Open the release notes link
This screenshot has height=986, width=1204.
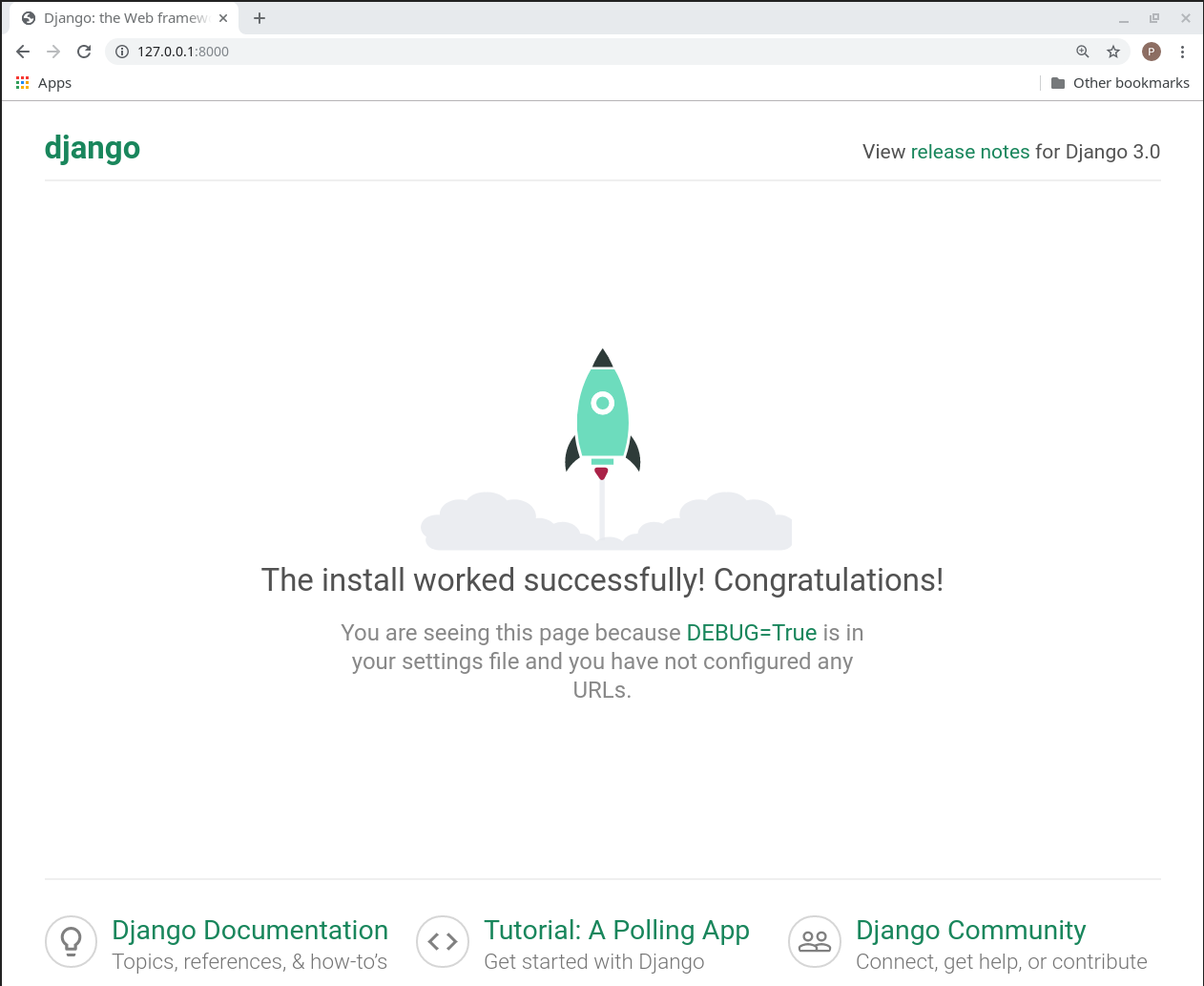(970, 152)
